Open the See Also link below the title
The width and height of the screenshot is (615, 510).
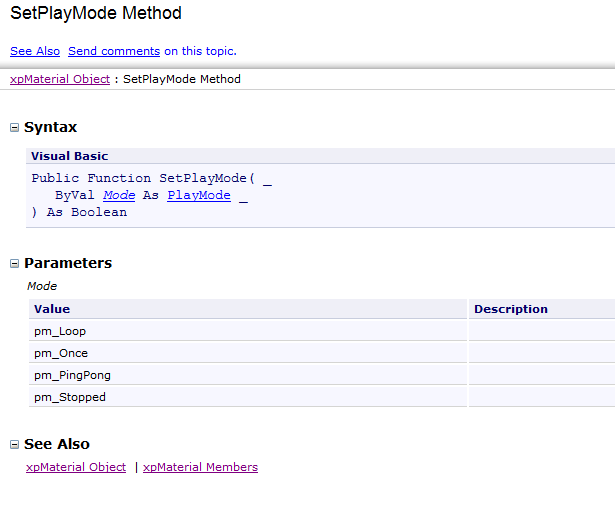35,51
